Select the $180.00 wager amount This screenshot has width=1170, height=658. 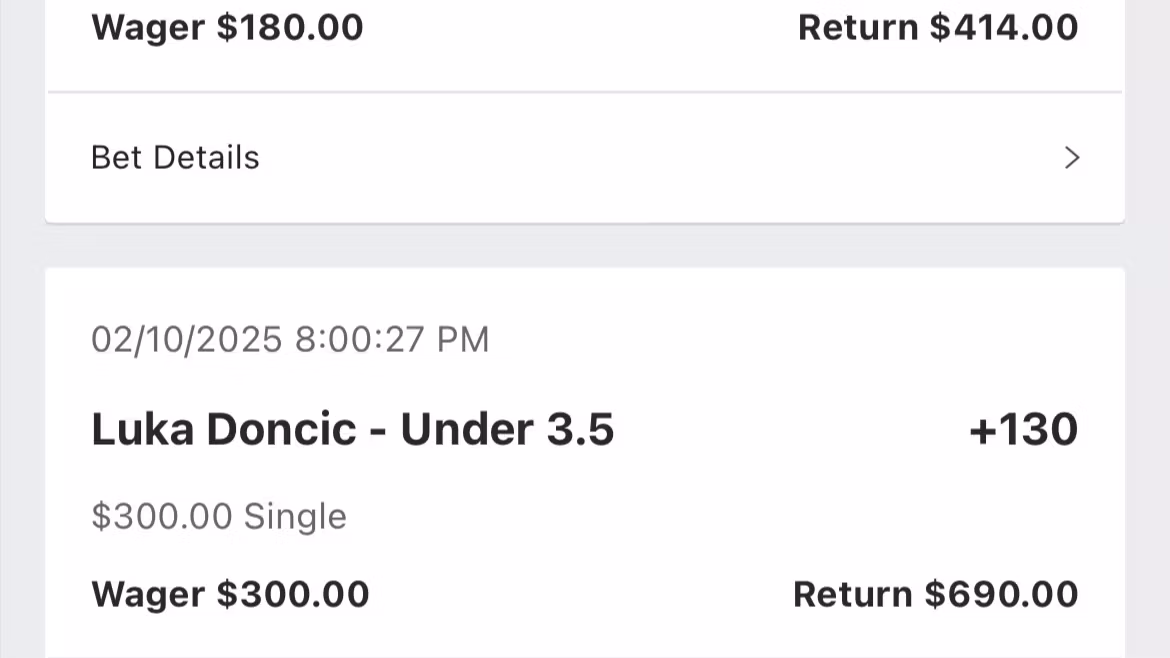click(290, 27)
